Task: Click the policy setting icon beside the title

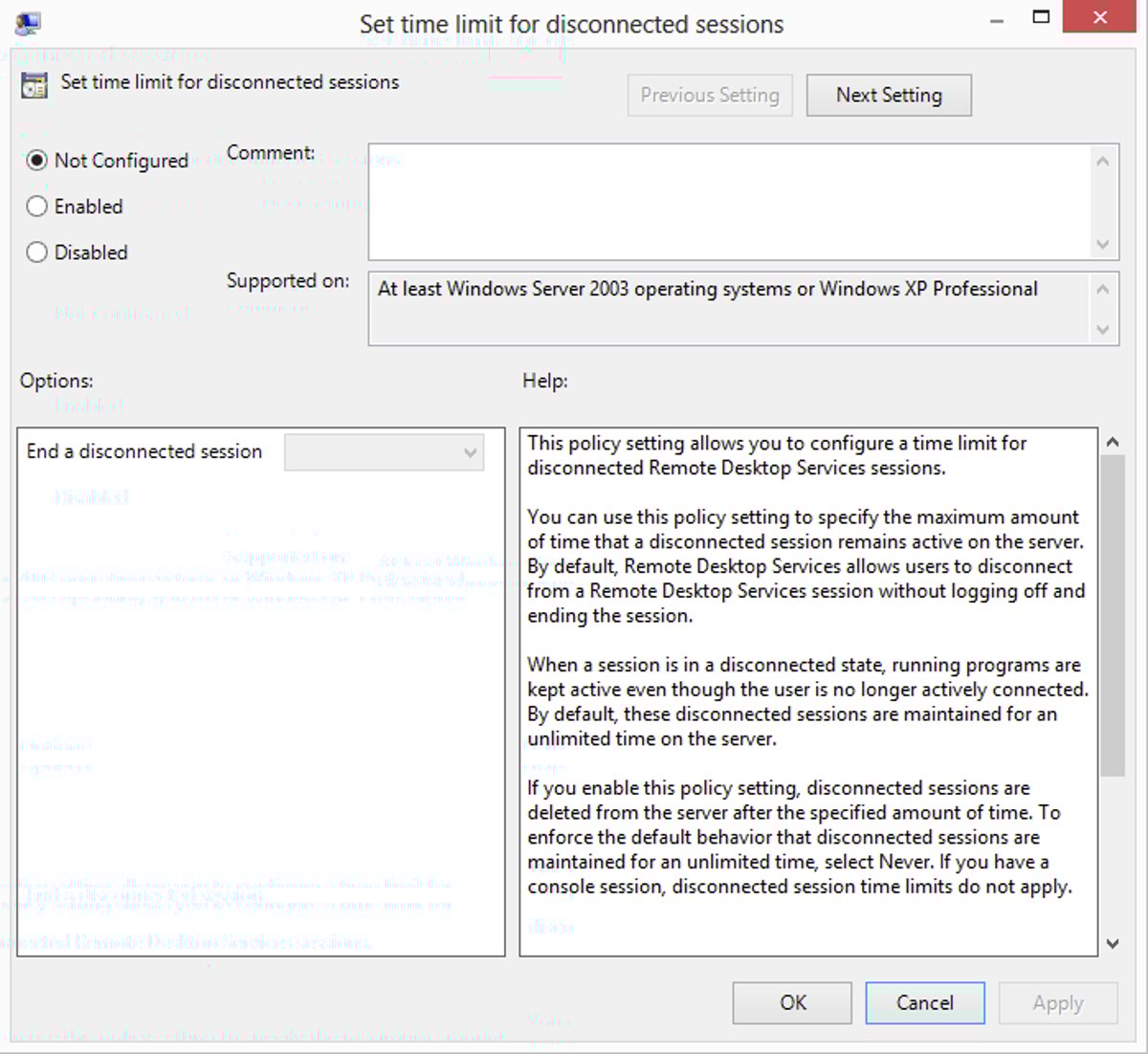Action: click(x=35, y=84)
